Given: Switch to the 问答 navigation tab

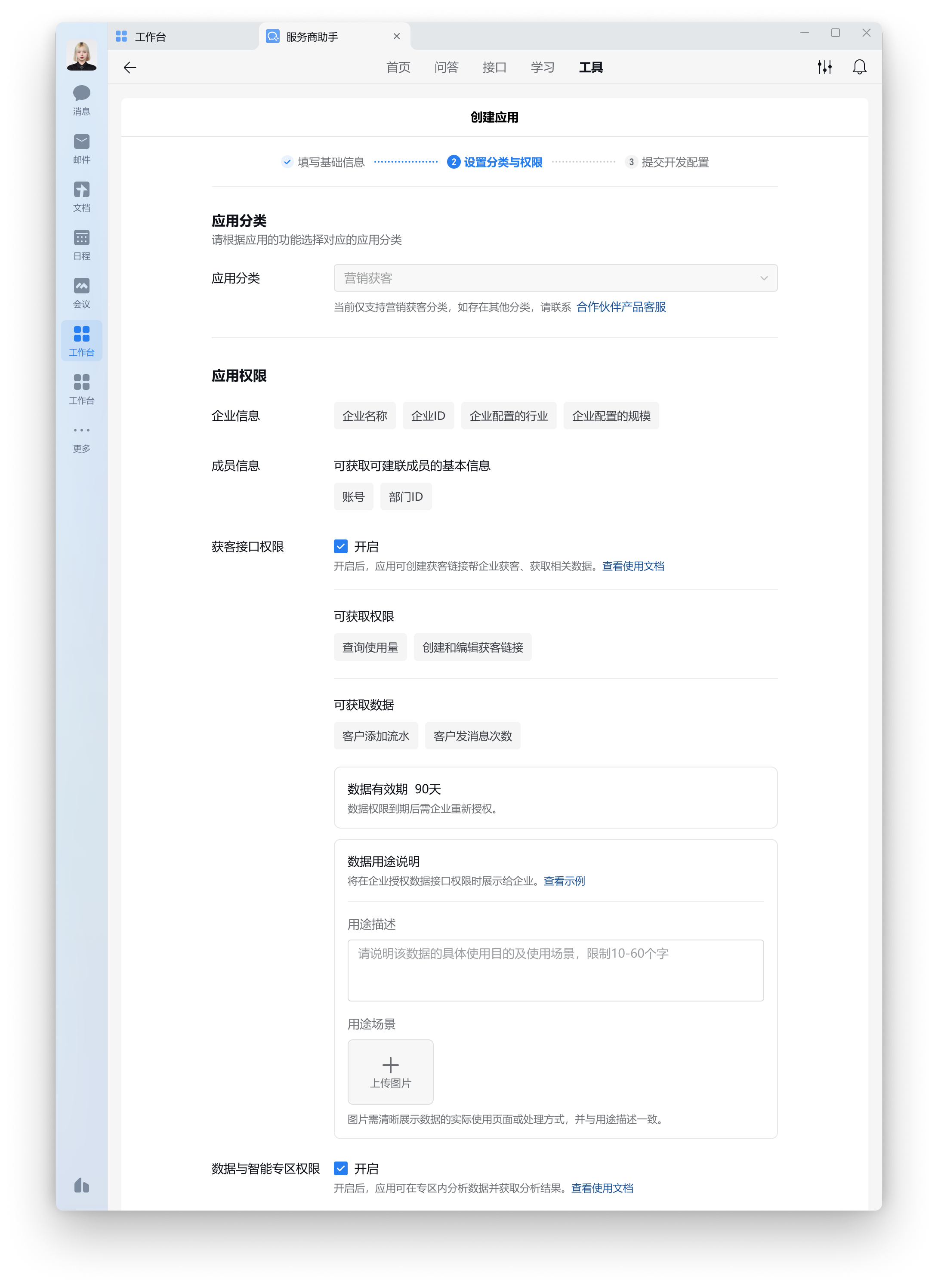Looking at the screenshot, I should (x=446, y=68).
